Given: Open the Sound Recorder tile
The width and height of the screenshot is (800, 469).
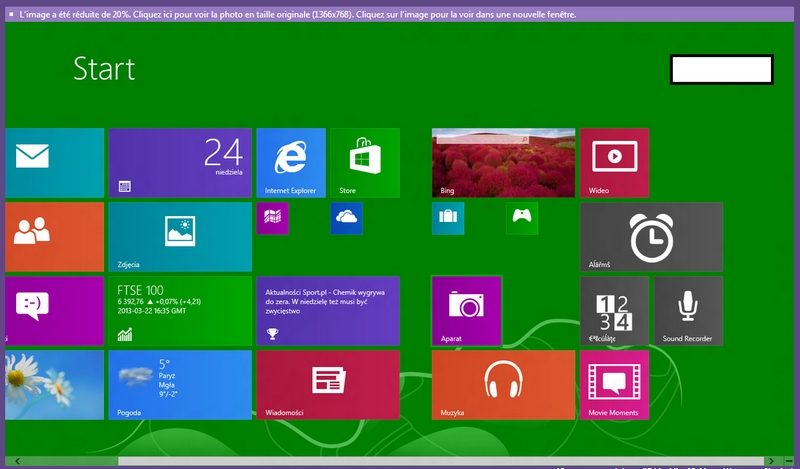Looking at the screenshot, I should point(687,310).
